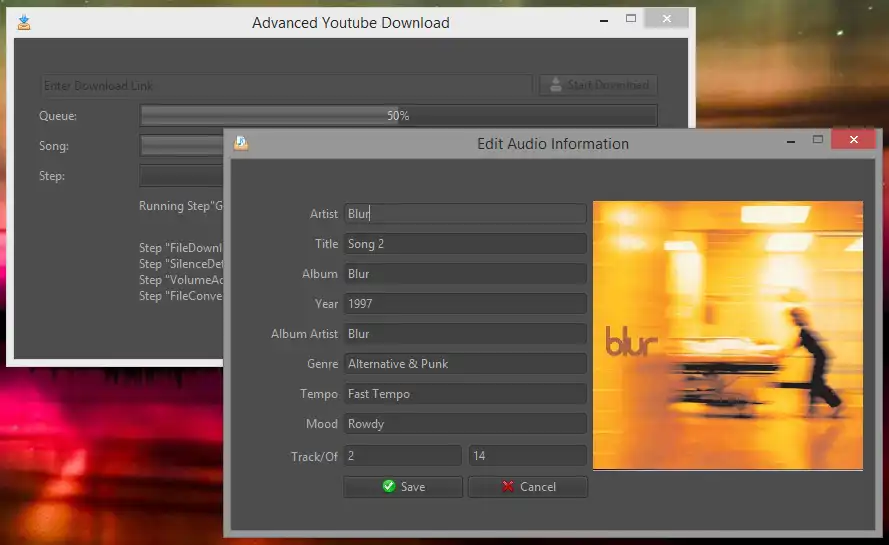Close the Advanced Youtube Download window

coord(667,19)
